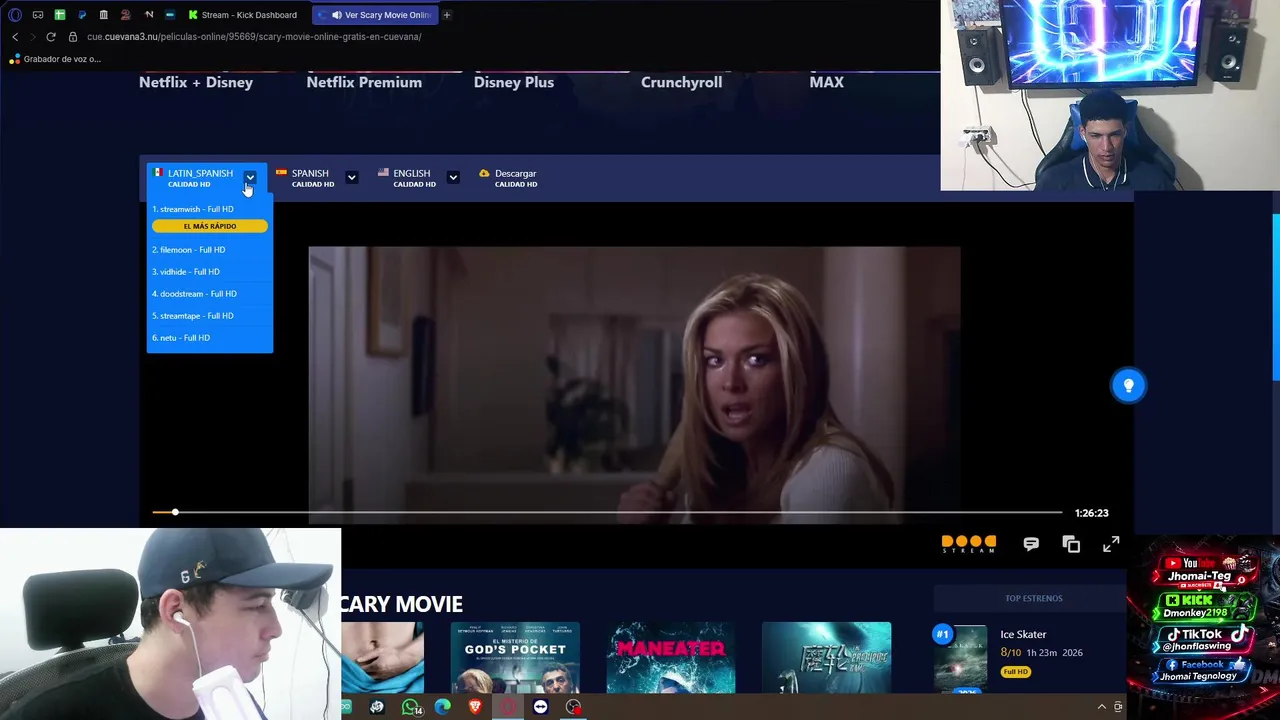Click the EL MÁS RÁPIDO badge
1280x720 pixels.
pos(210,226)
